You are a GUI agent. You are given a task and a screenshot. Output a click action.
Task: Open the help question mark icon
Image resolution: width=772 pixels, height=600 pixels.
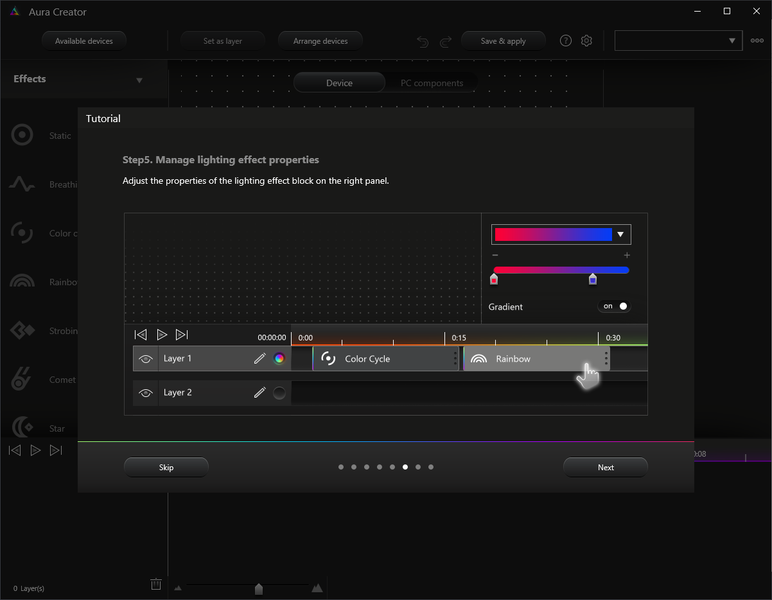click(x=566, y=41)
